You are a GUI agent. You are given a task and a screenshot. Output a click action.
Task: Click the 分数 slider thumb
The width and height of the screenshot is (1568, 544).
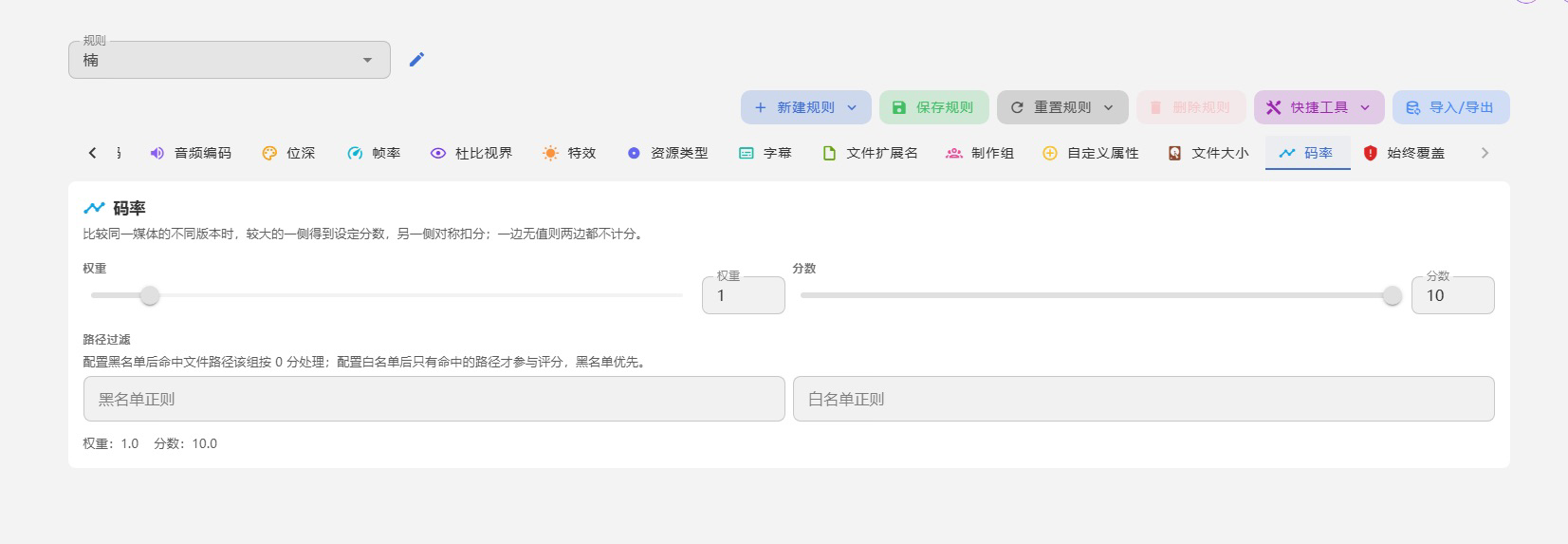1392,295
